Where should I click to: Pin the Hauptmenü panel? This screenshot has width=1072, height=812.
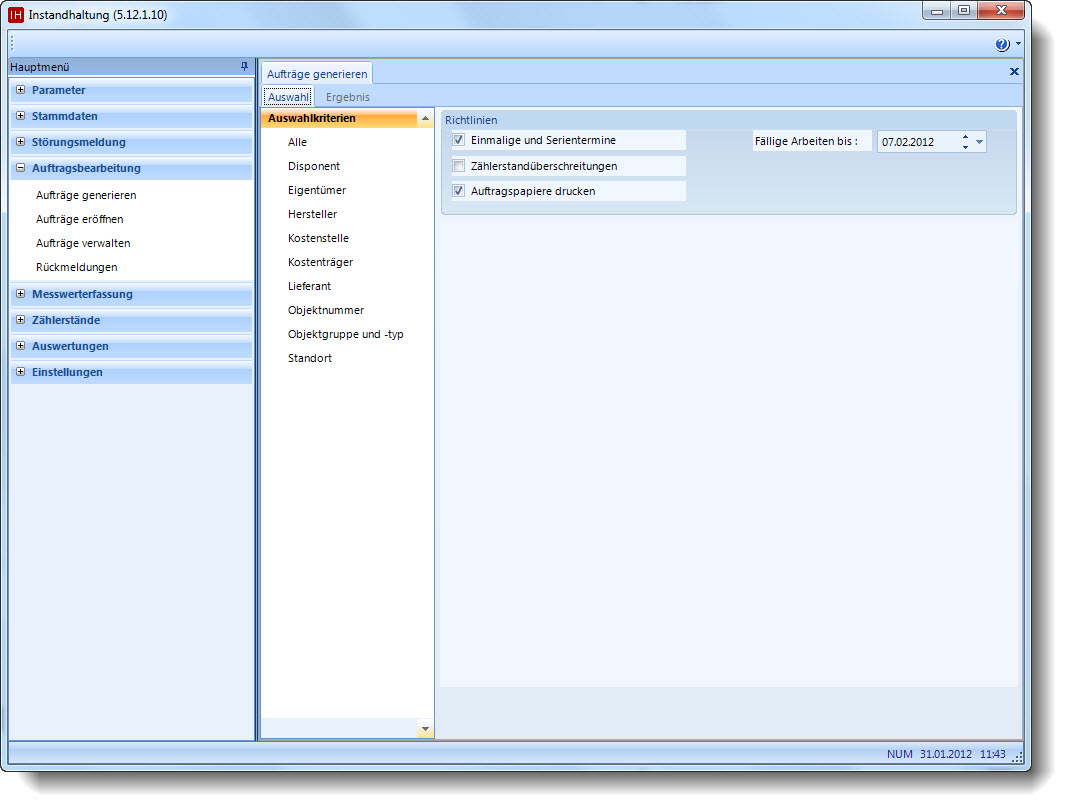[x=244, y=67]
